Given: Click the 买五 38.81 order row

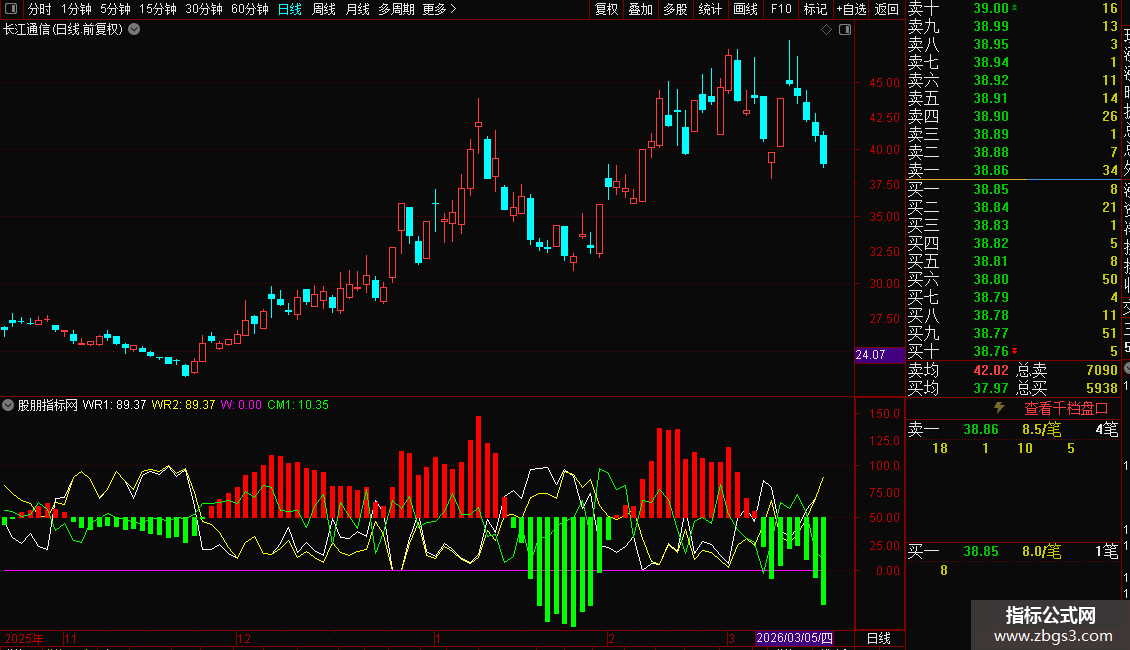Looking at the screenshot, I should tap(1013, 261).
